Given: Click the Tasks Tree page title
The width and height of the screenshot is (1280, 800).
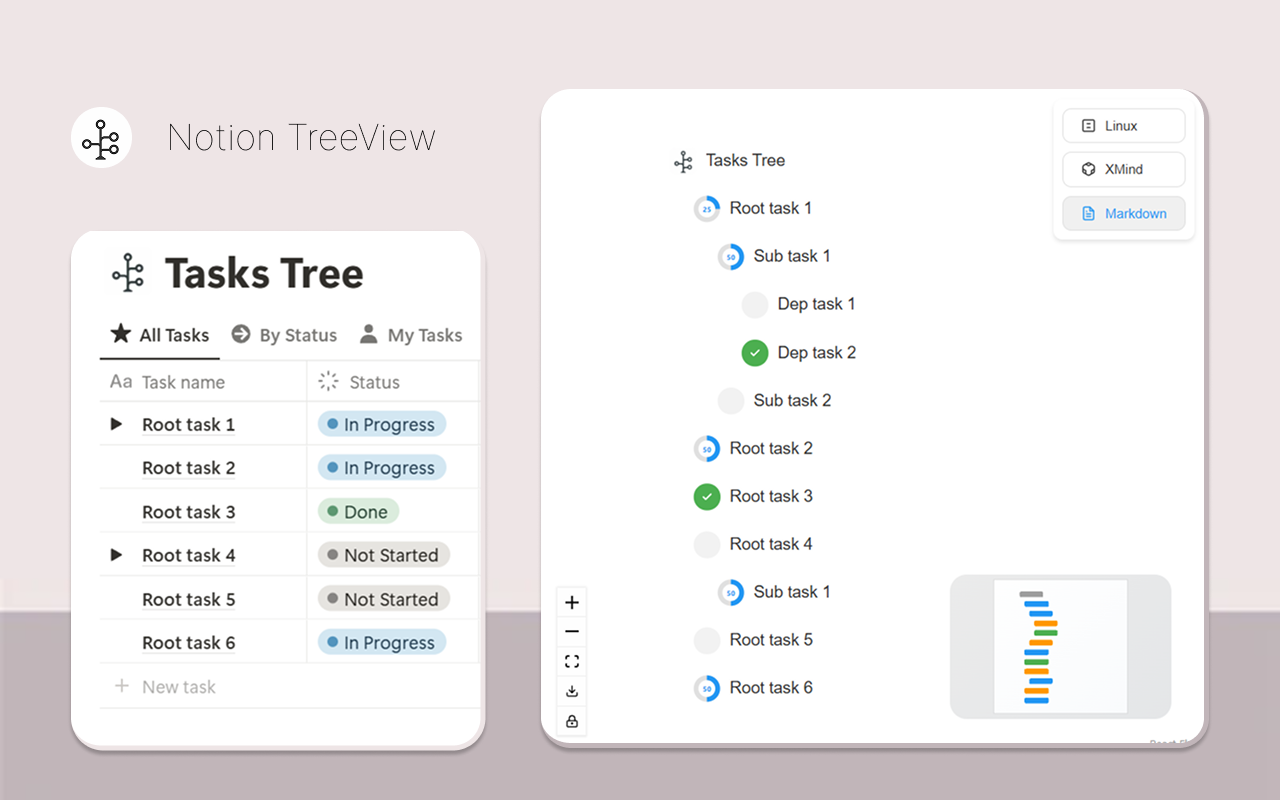Looking at the screenshot, I should pos(264,273).
